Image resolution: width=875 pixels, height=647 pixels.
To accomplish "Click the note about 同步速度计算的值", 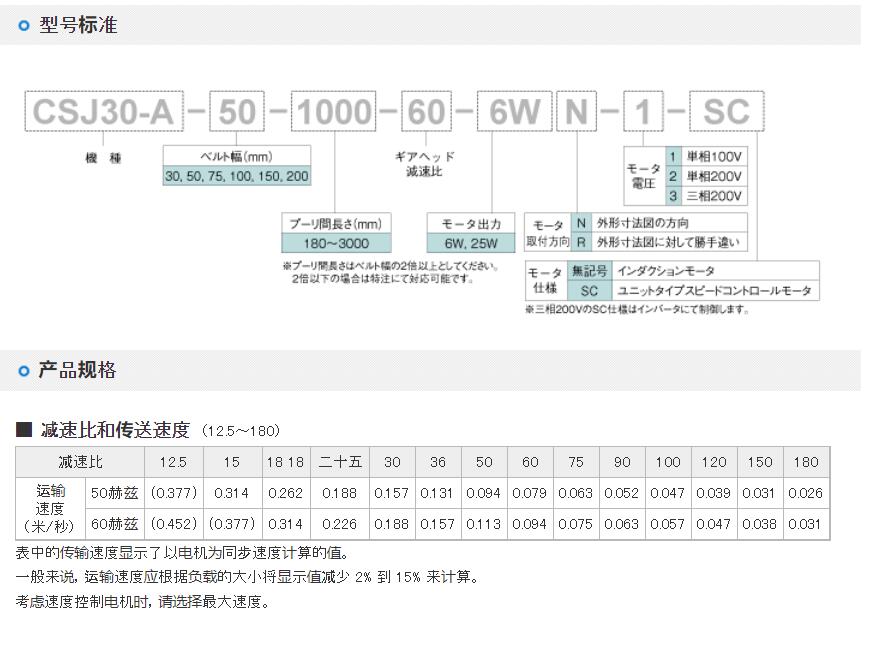I will click(x=183, y=553).
